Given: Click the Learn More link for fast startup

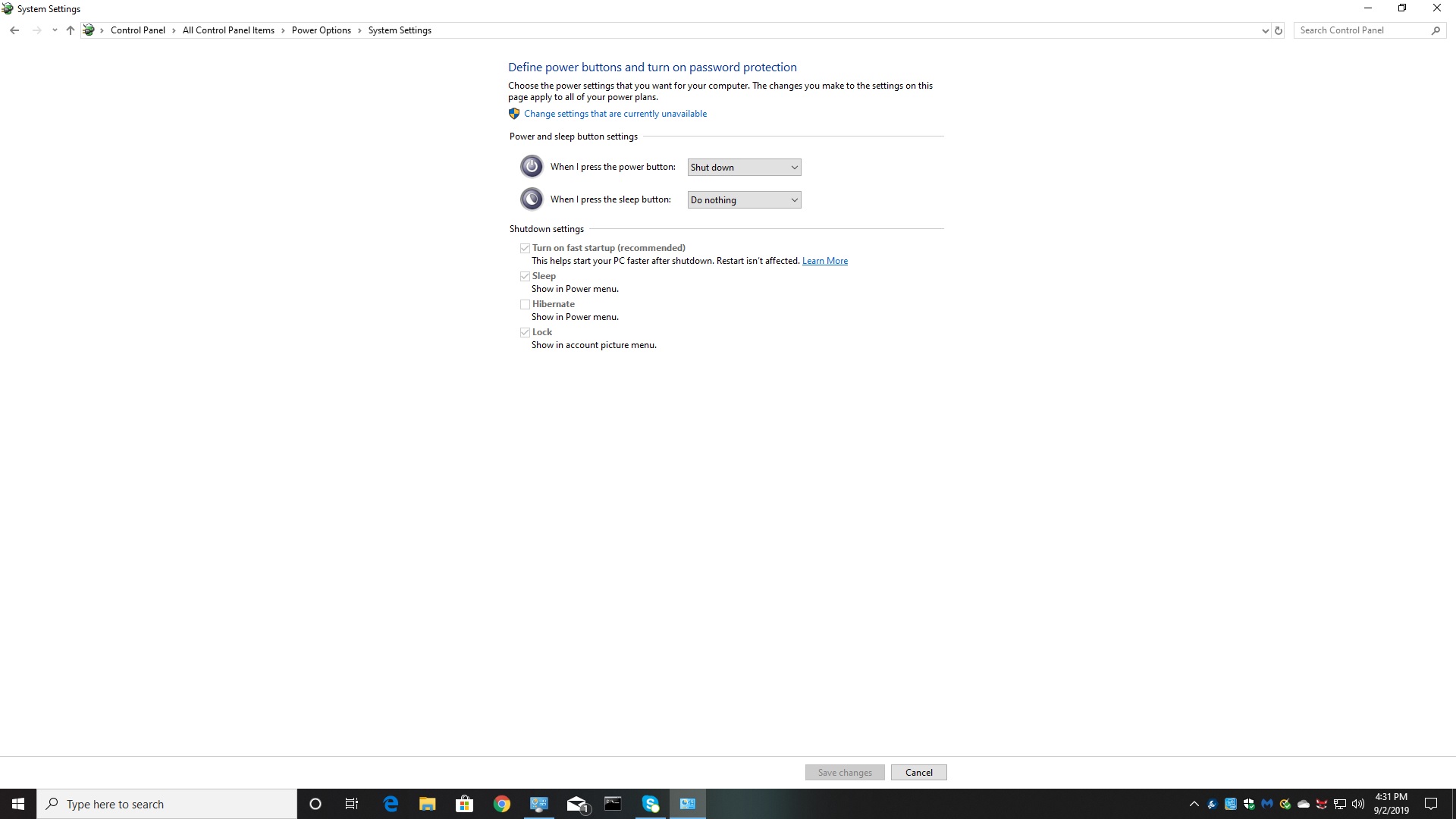Looking at the screenshot, I should pos(825,261).
